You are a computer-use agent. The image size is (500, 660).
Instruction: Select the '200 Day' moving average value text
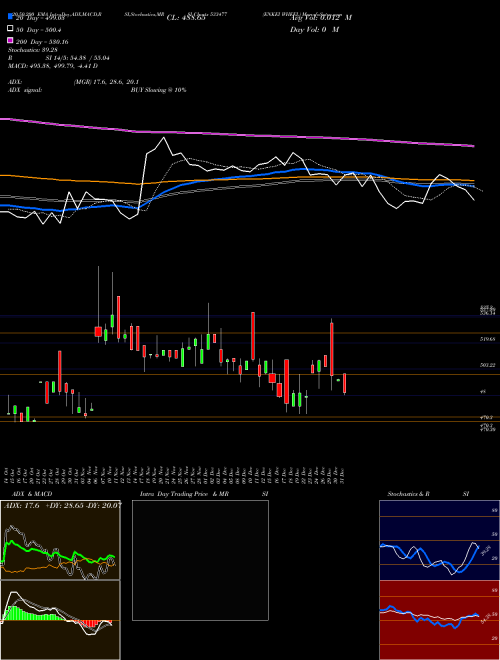[x=42, y=42]
